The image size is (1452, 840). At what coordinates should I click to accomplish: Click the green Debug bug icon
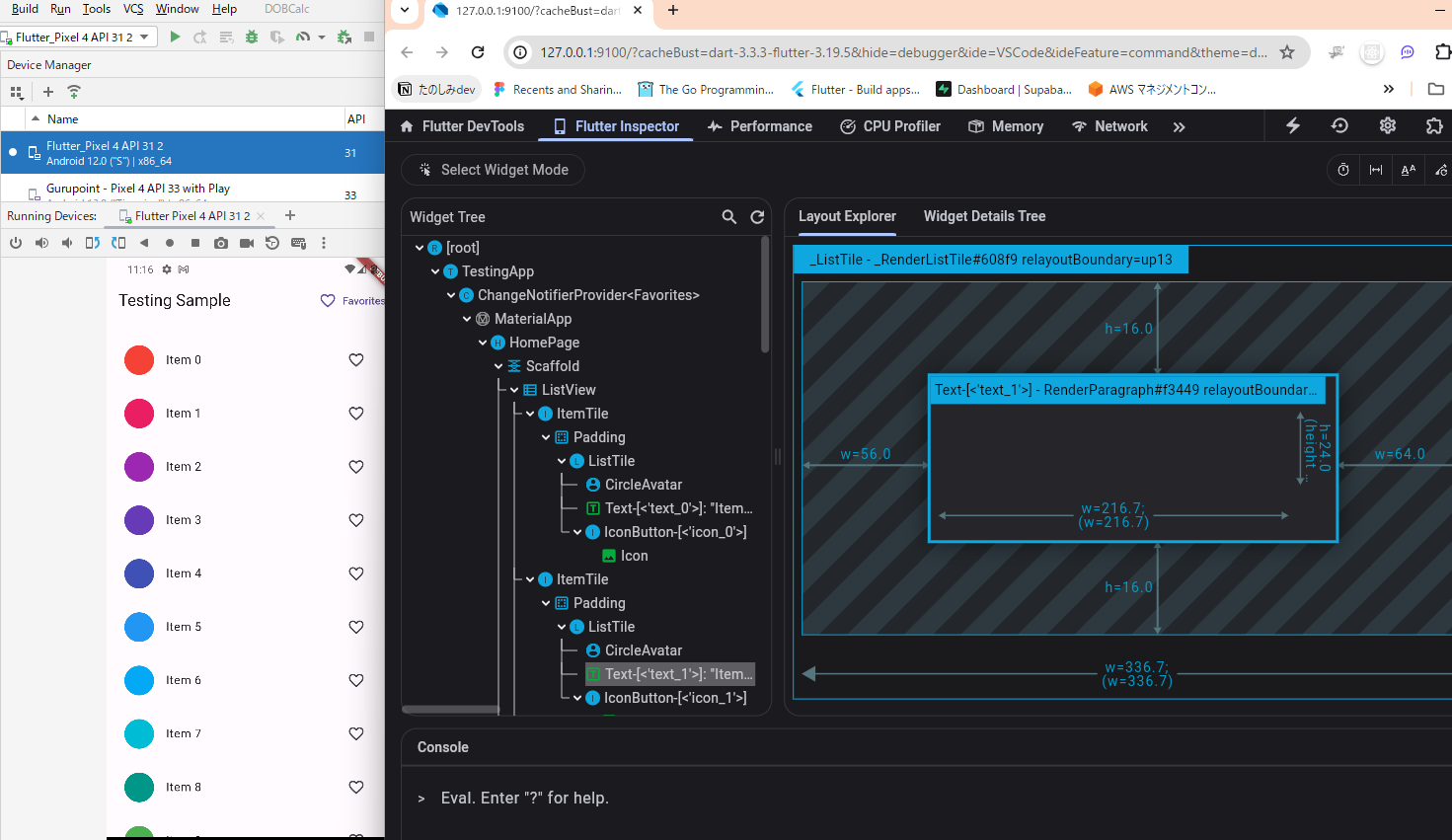coord(252,38)
